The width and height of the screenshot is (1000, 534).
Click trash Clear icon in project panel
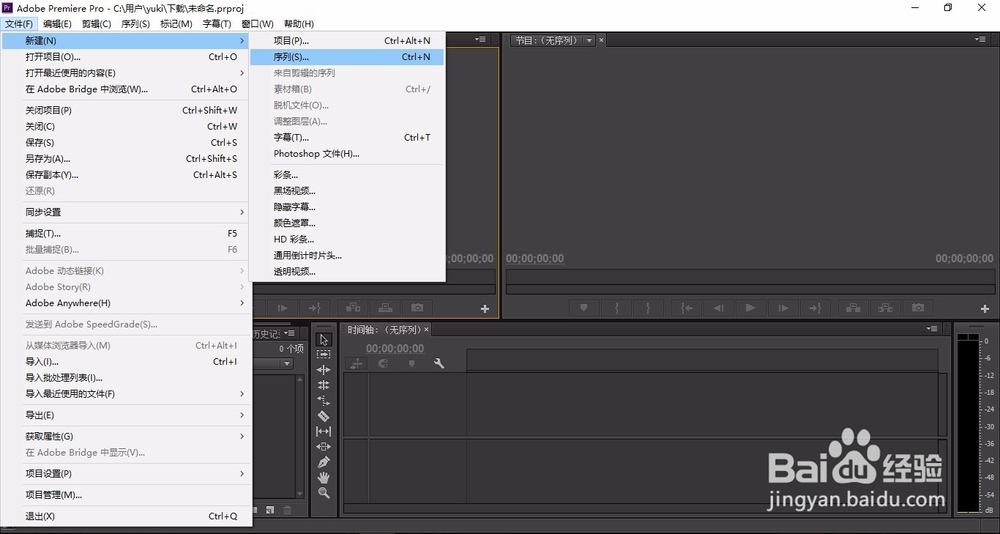[x=287, y=510]
